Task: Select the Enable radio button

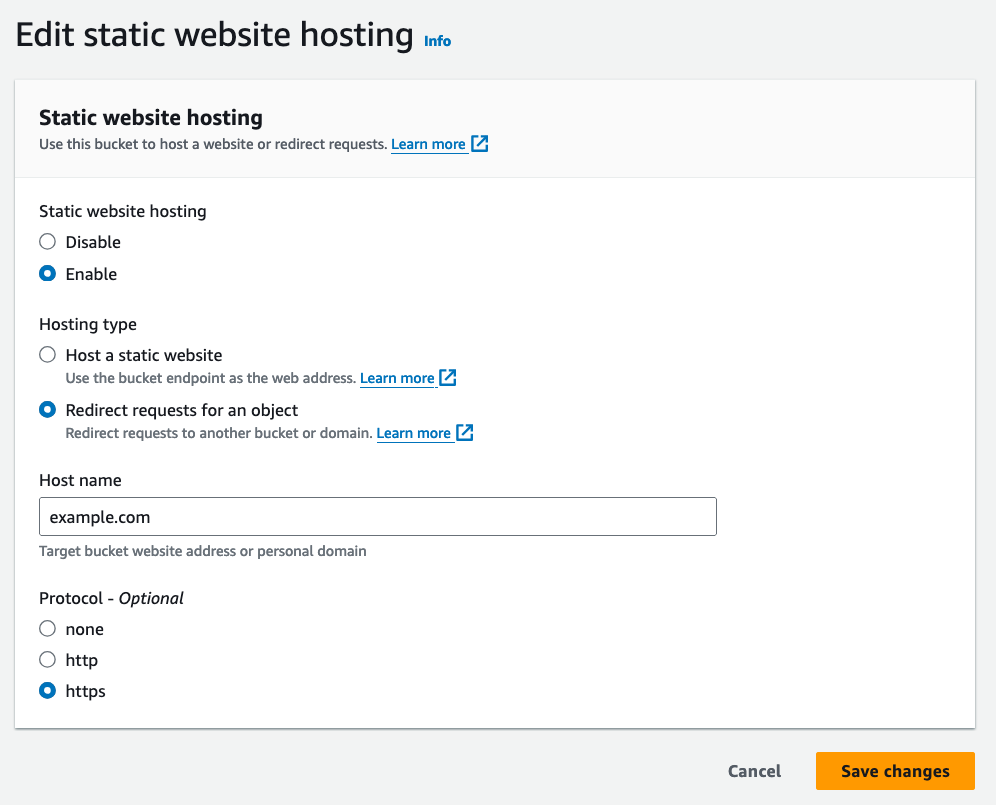Action: (x=47, y=274)
